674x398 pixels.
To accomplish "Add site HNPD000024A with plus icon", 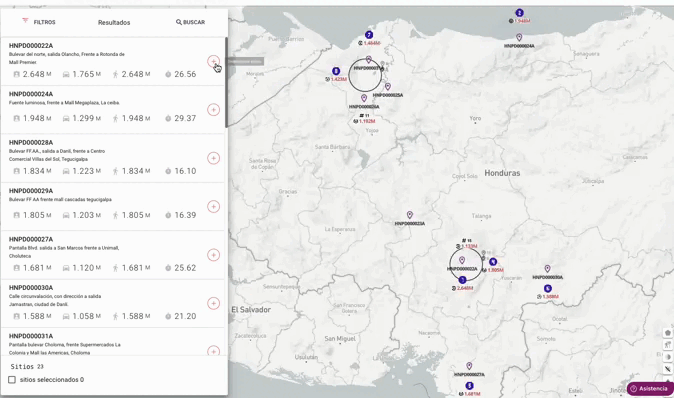I will click(213, 110).
